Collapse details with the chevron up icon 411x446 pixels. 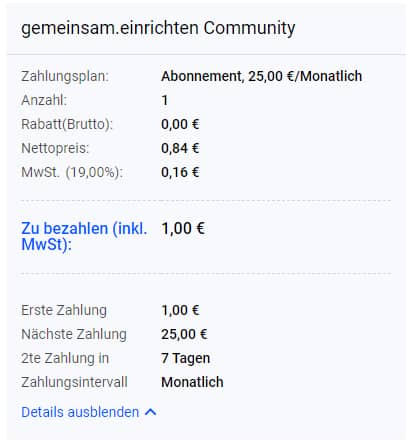pyautogui.click(x=151, y=412)
